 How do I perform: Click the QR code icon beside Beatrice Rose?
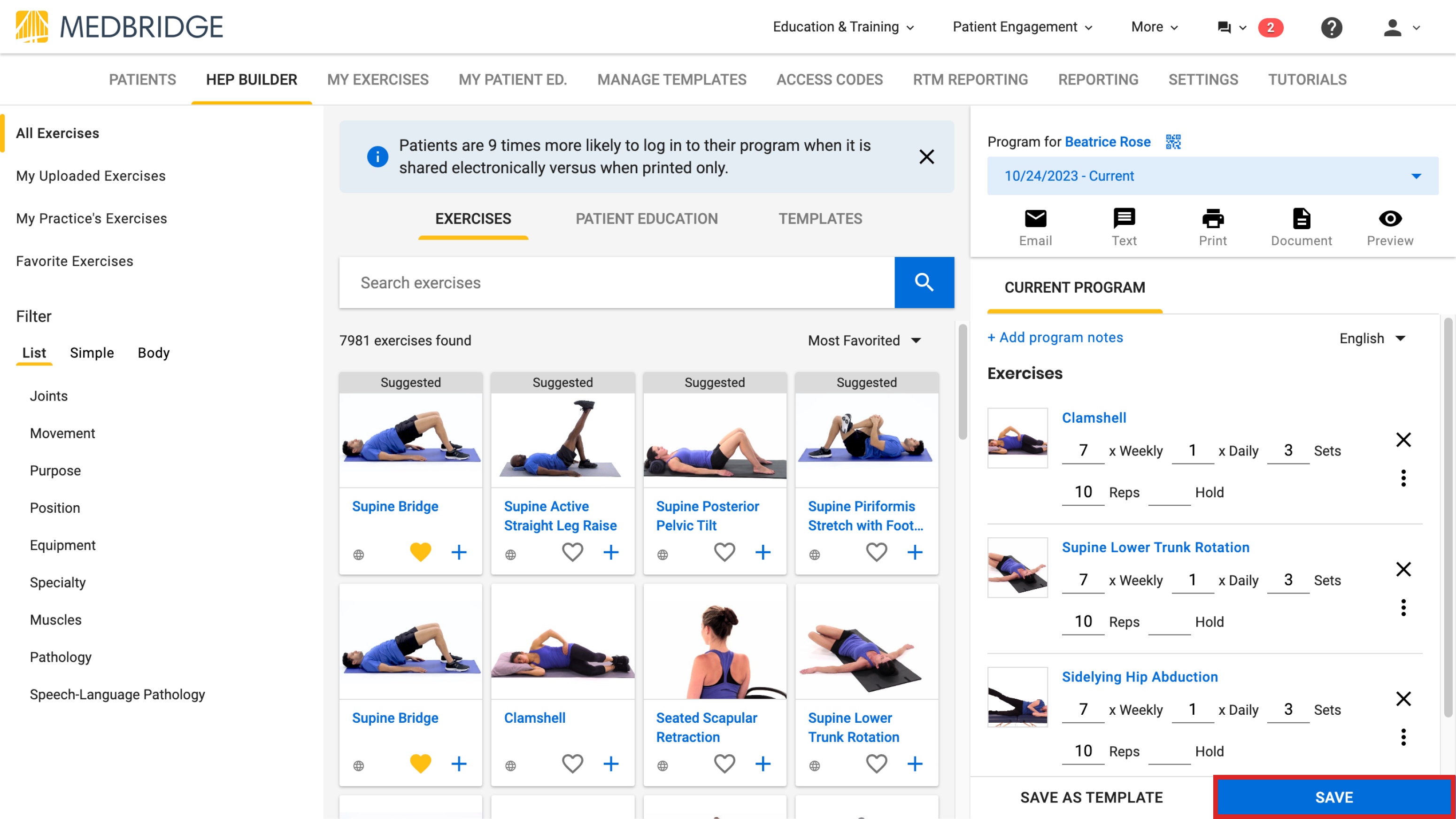(x=1173, y=142)
